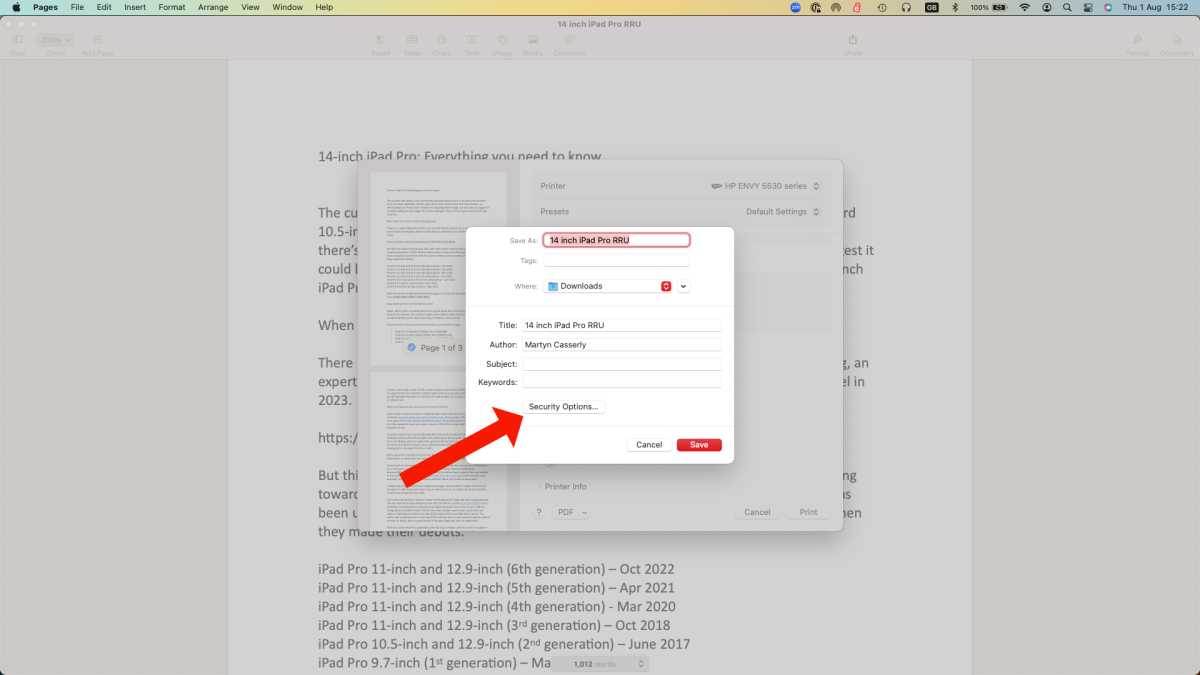Focus the Subject field
This screenshot has height=675, width=1200.
click(621, 363)
